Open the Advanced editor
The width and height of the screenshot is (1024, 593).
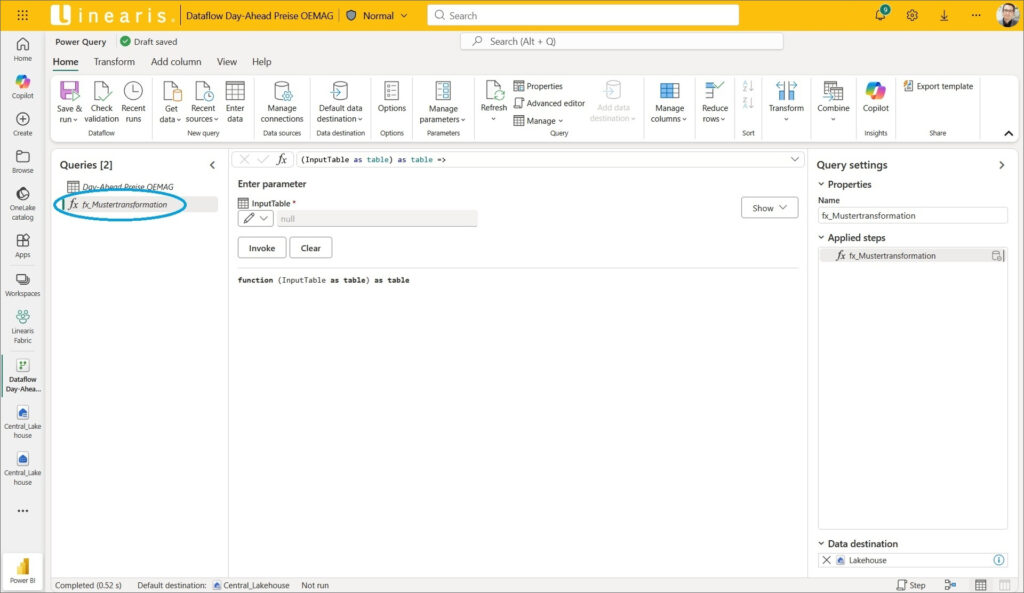click(549, 103)
